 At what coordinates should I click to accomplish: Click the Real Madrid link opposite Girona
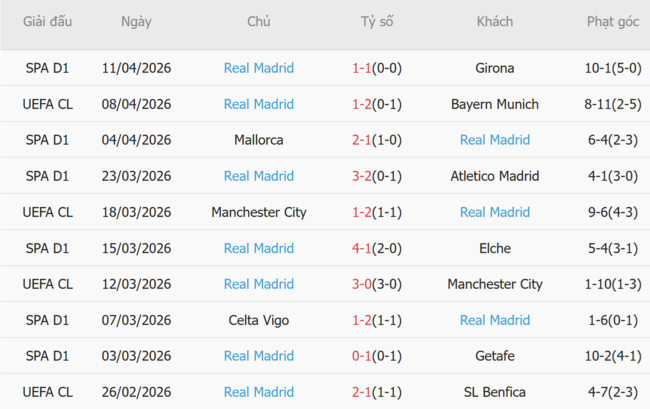tap(259, 68)
